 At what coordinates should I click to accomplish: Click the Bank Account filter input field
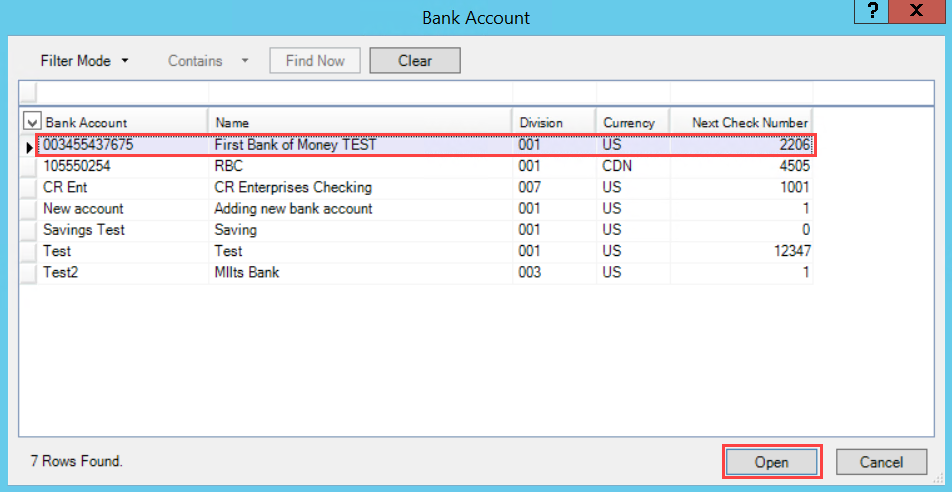(x=123, y=93)
